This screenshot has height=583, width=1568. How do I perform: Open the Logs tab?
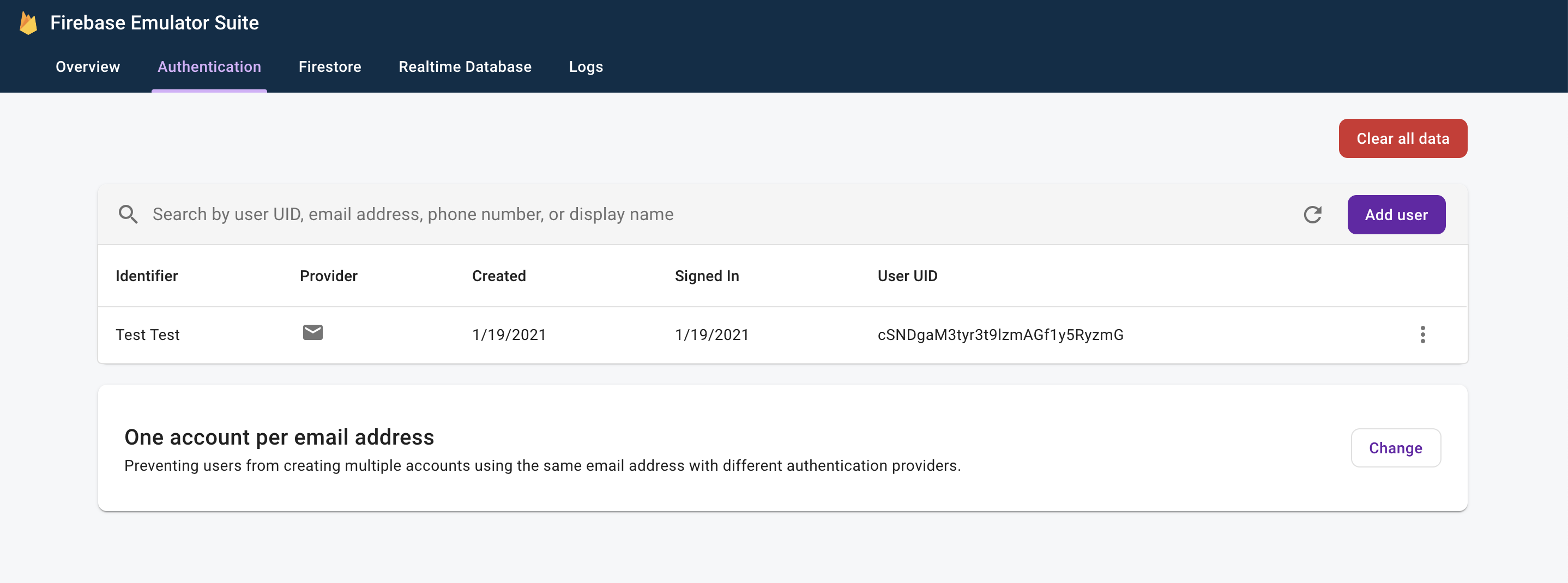coord(585,67)
